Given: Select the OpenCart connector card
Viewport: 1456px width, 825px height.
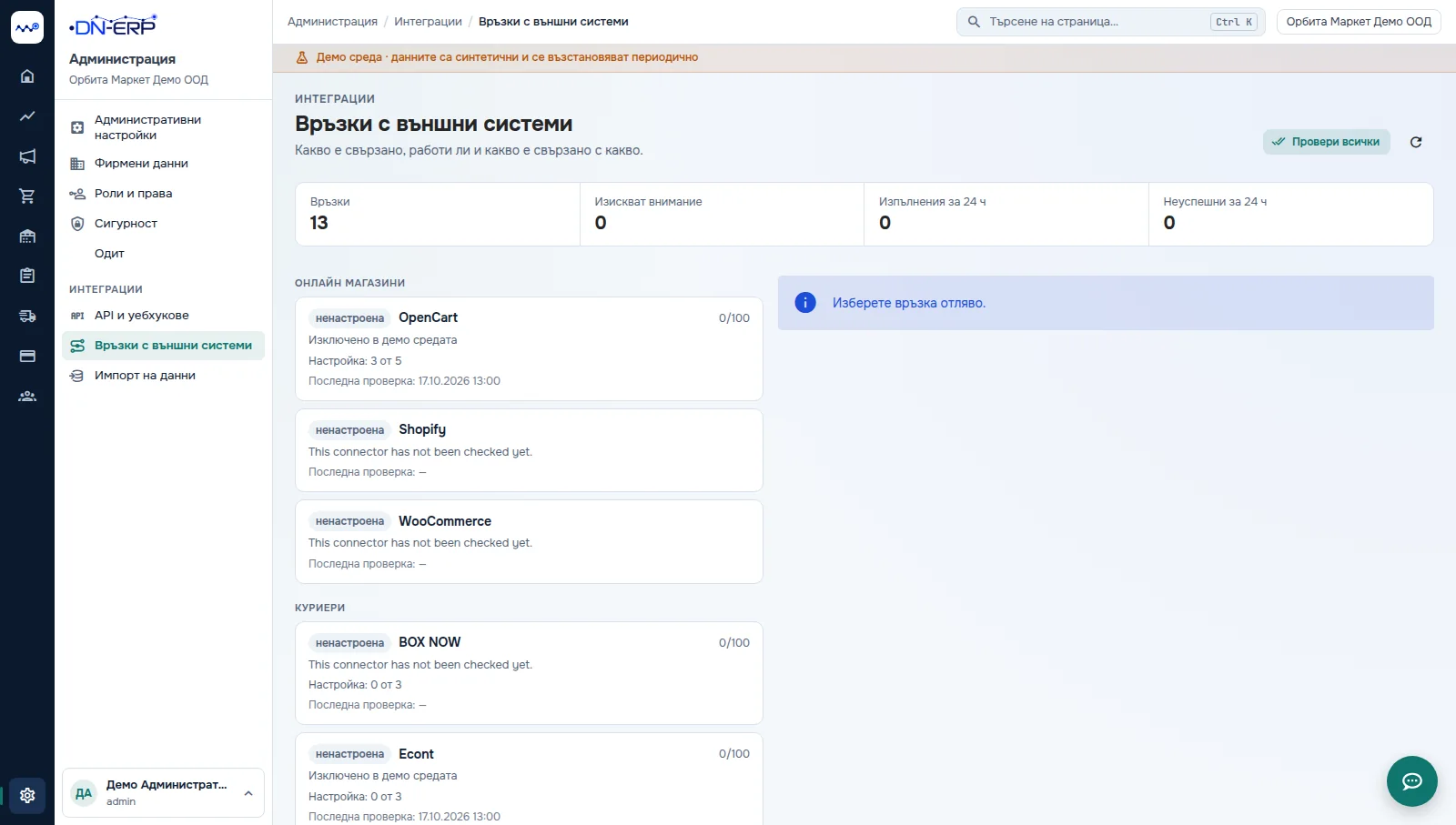Looking at the screenshot, I should 529,349.
